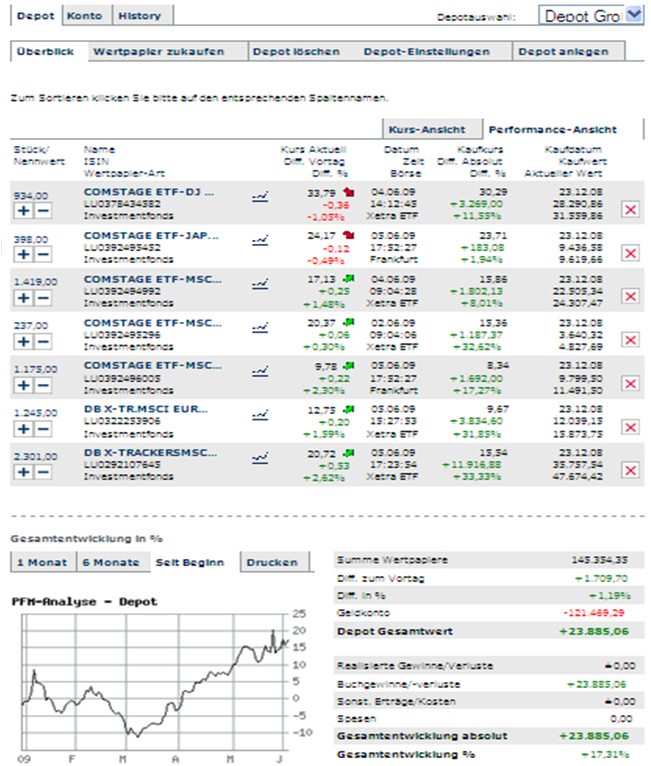Show 1 Monat performance chart

(x=42, y=562)
